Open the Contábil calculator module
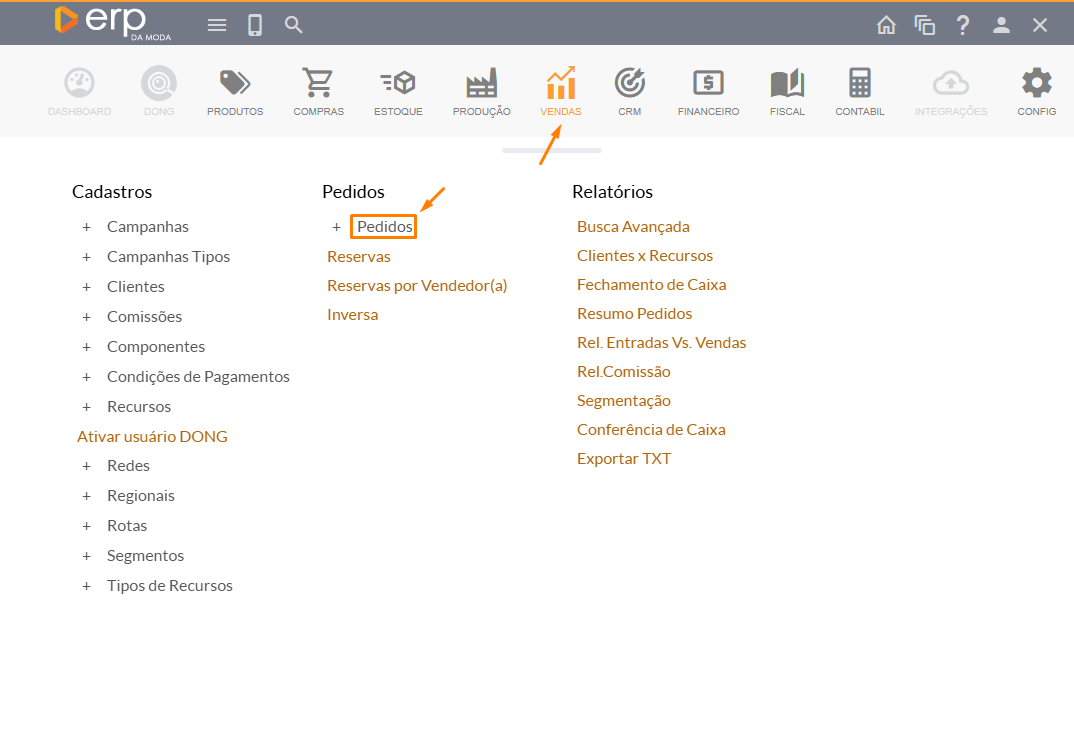Image resolution: width=1074 pixels, height=751 pixels. (x=859, y=84)
